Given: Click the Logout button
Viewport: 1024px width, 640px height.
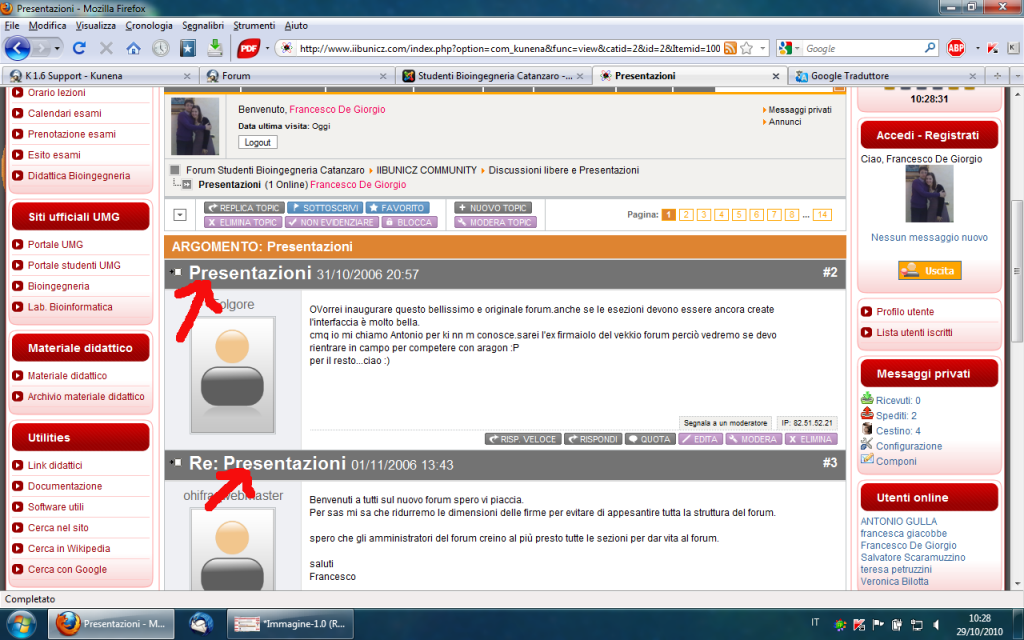Looking at the screenshot, I should coord(257,143).
